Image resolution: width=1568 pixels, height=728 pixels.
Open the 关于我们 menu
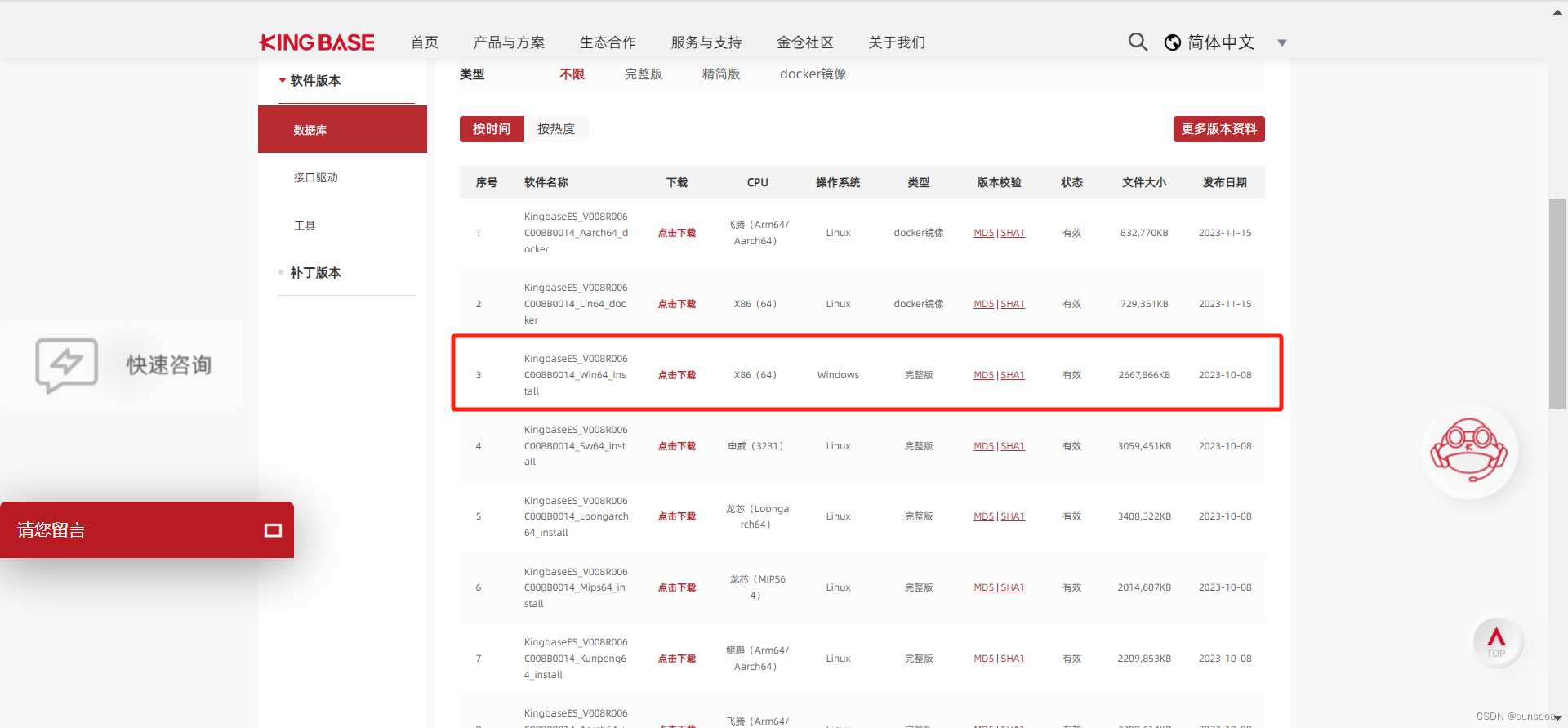(897, 42)
